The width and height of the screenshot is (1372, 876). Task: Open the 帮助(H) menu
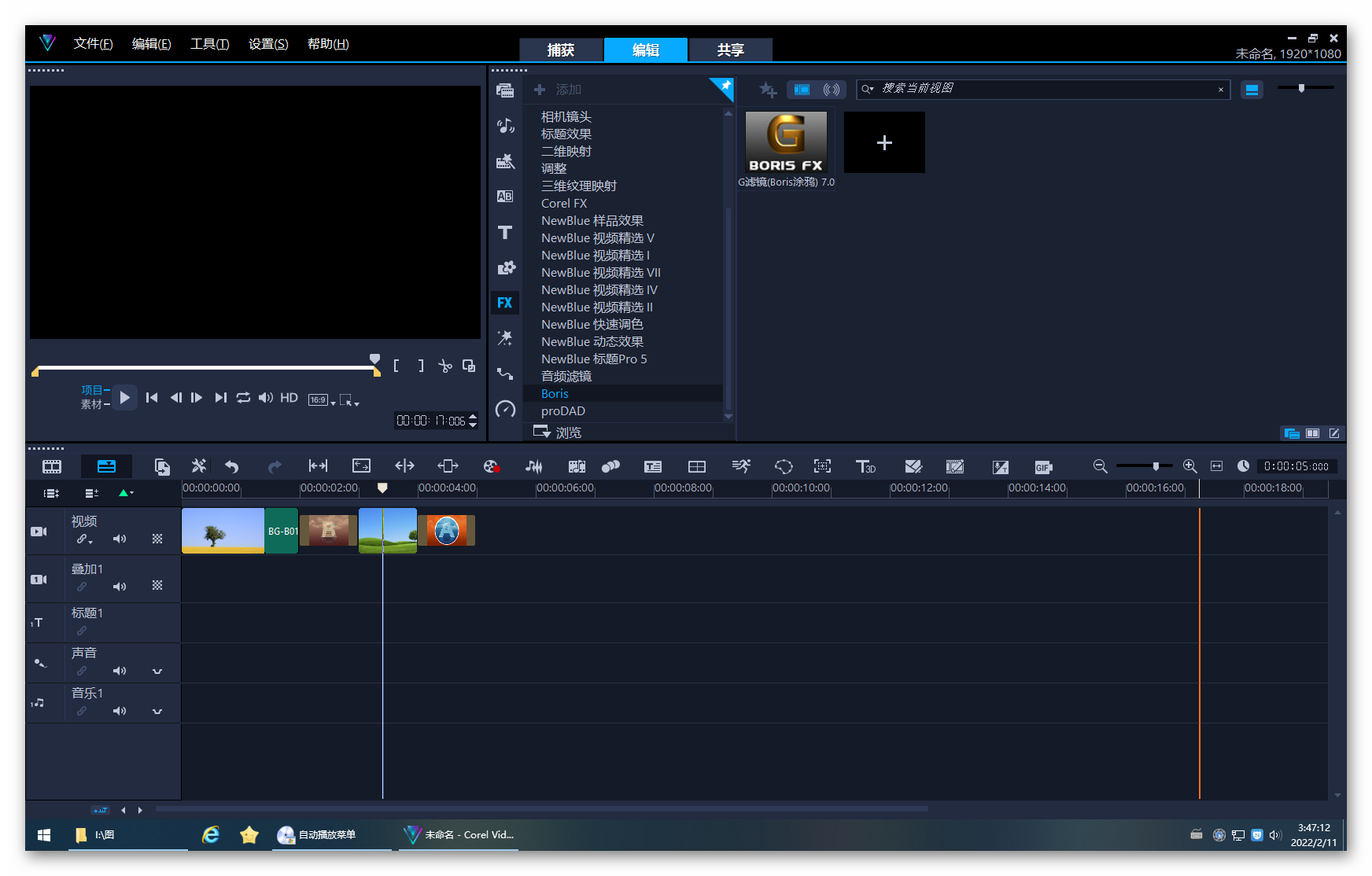tap(328, 44)
